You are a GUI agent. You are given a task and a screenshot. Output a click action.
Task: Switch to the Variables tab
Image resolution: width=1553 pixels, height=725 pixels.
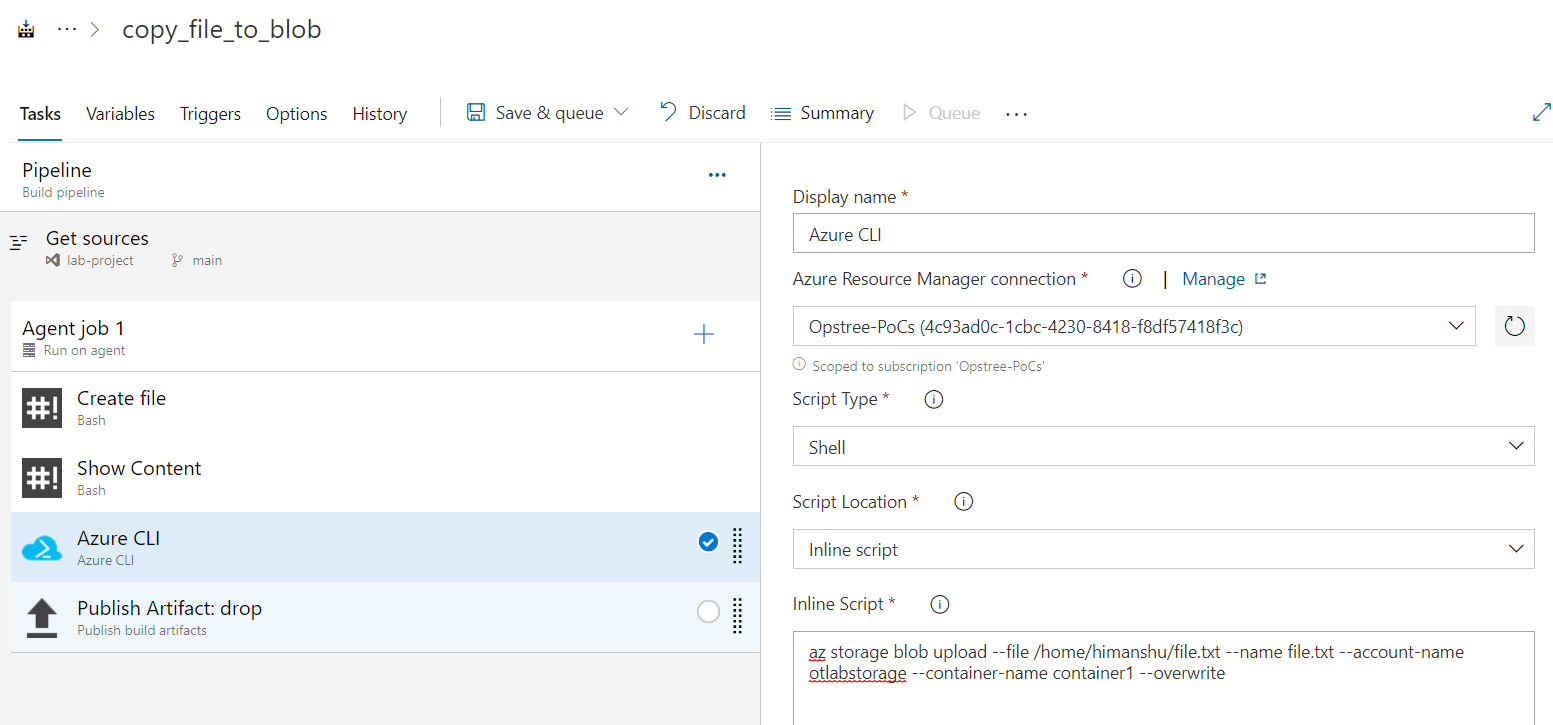[x=120, y=114]
